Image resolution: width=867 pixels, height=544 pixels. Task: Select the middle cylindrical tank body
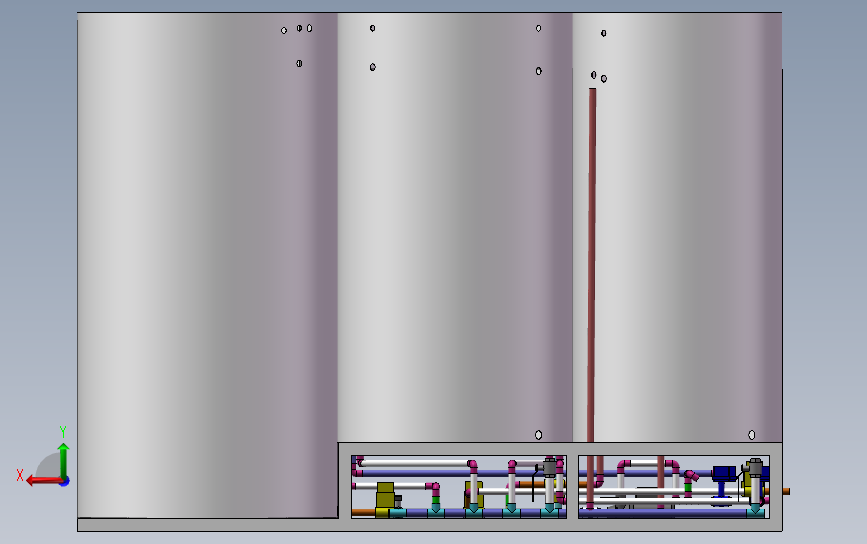[x=455, y=227]
